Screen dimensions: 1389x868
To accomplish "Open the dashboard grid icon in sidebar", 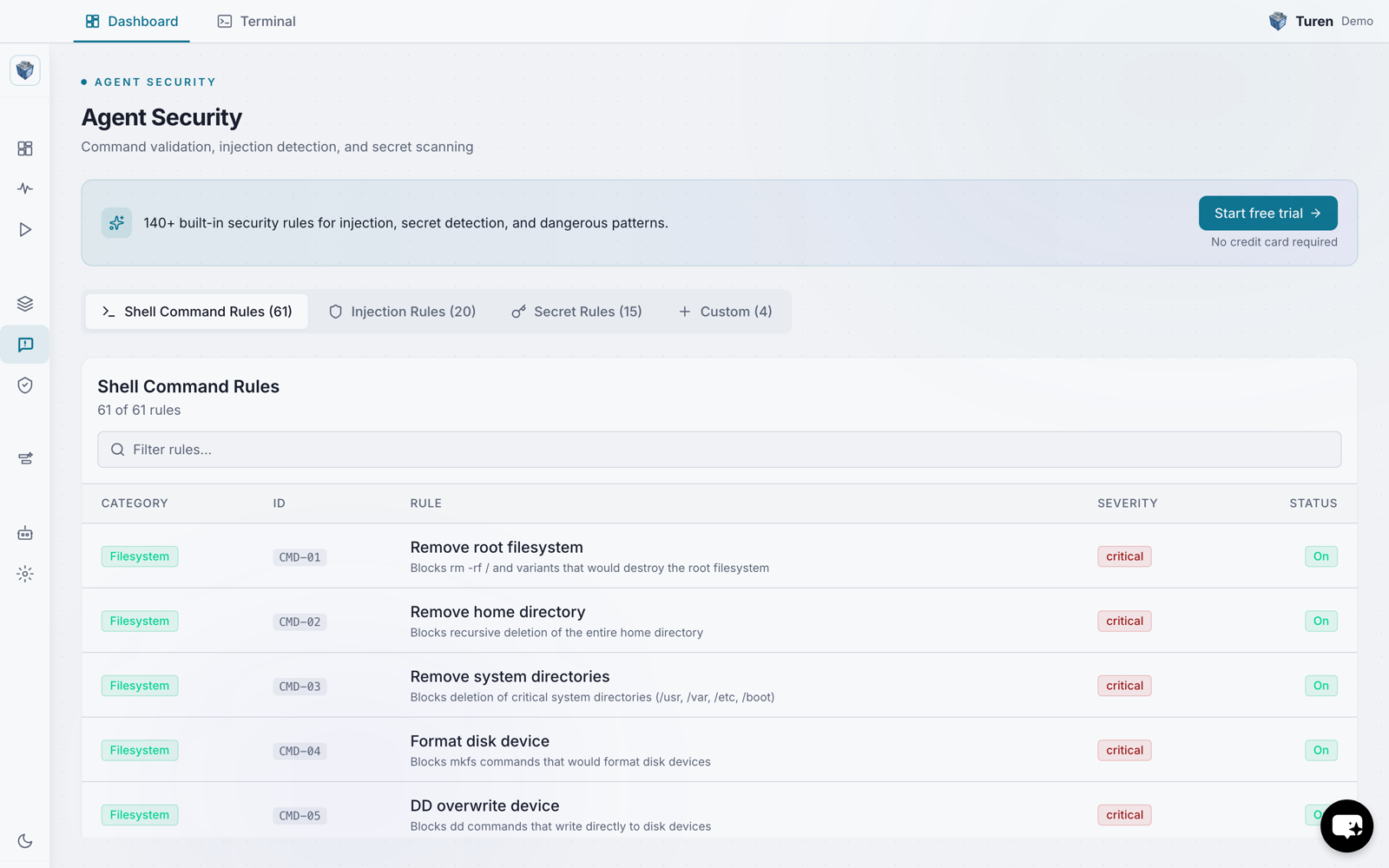I will (25, 148).
